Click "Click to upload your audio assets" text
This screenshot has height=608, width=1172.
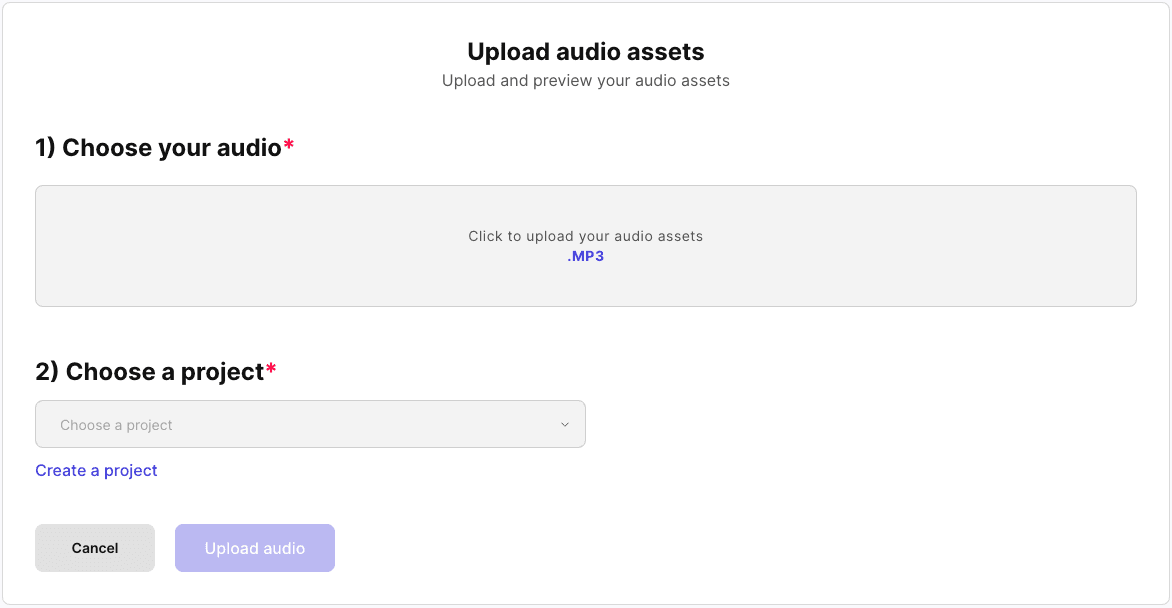click(585, 236)
